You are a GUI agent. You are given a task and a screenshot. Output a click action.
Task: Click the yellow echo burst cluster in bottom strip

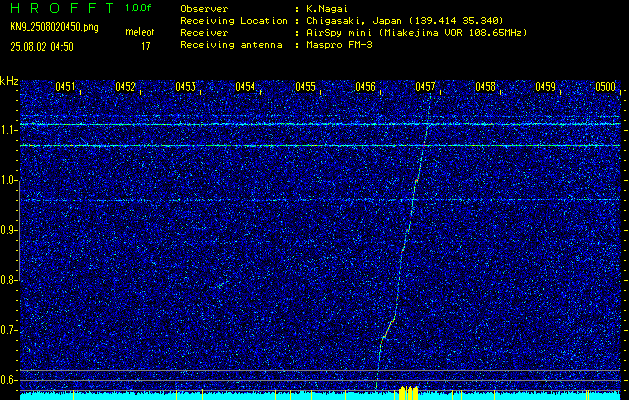point(409,393)
